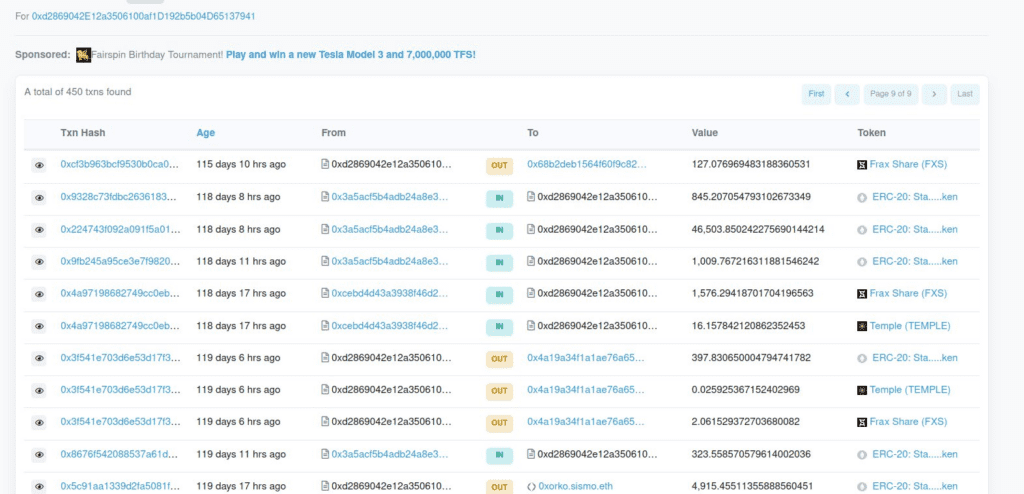Click contract file icon before 0x3a5acf5b4adb24a8e3 first entry
The width and height of the screenshot is (1024, 494).
(325, 197)
